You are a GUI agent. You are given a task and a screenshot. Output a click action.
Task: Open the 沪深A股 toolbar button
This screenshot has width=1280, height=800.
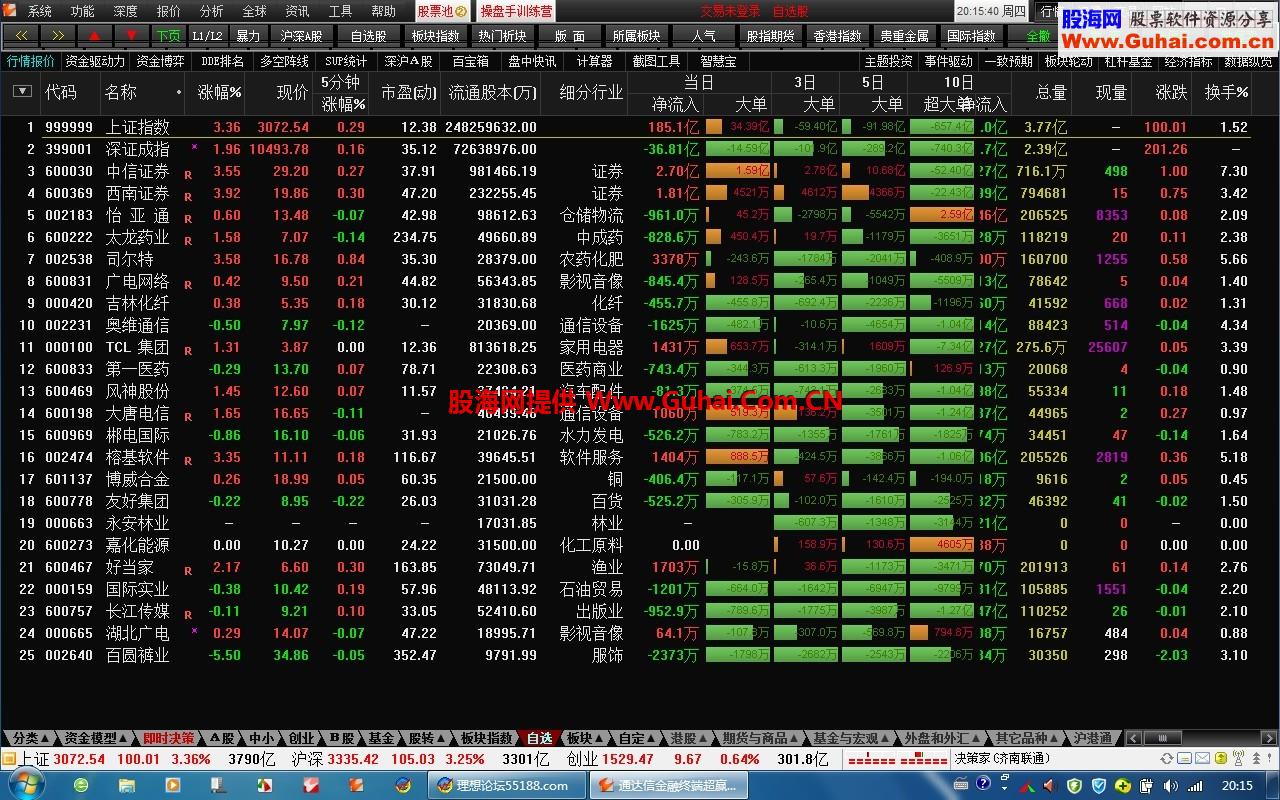coord(301,35)
